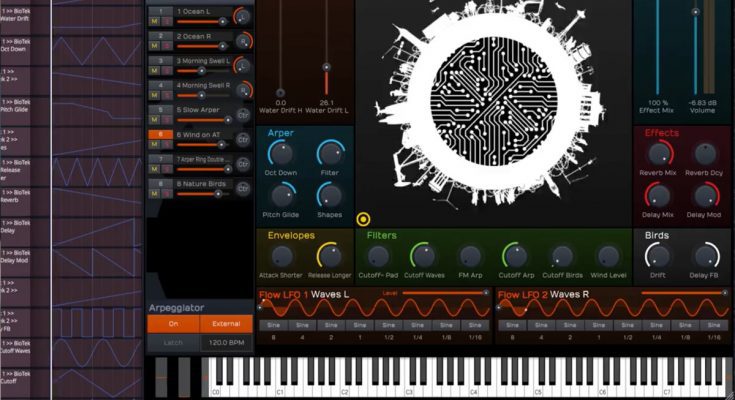This screenshot has width=735, height=400.
Task: Click the Birds Drift knob
Action: click(x=657, y=256)
